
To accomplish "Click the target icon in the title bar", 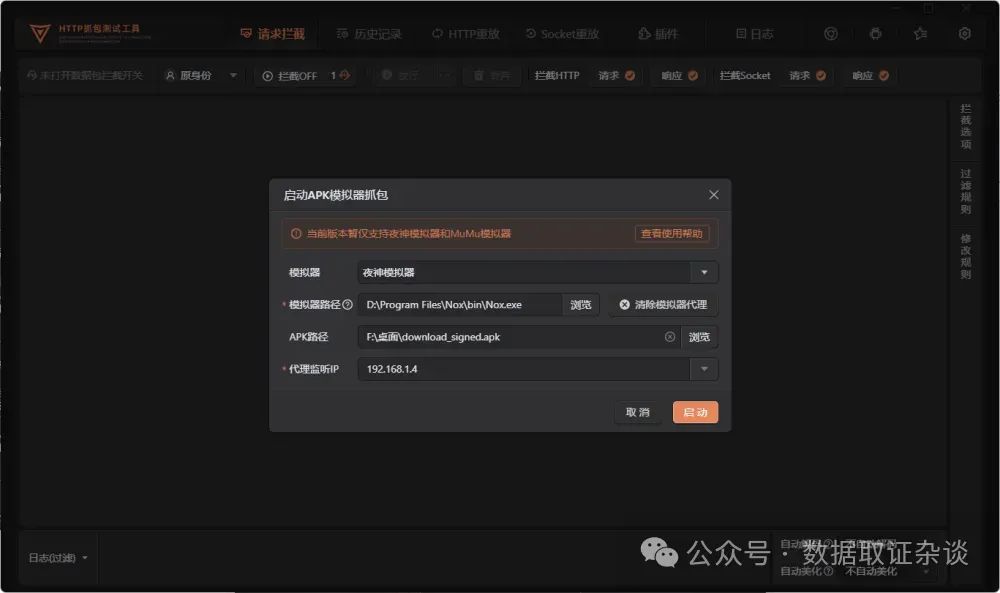I will pos(832,33).
